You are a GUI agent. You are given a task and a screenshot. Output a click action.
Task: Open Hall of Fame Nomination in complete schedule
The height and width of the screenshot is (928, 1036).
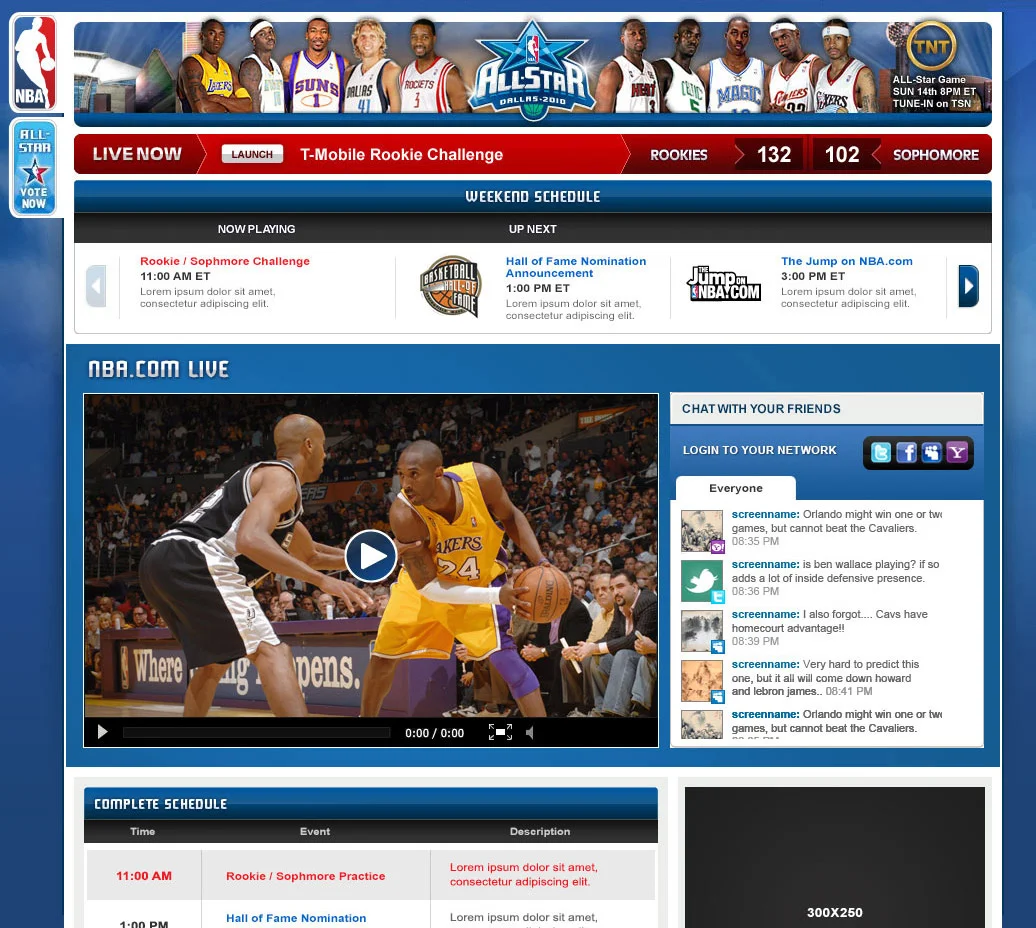click(296, 918)
